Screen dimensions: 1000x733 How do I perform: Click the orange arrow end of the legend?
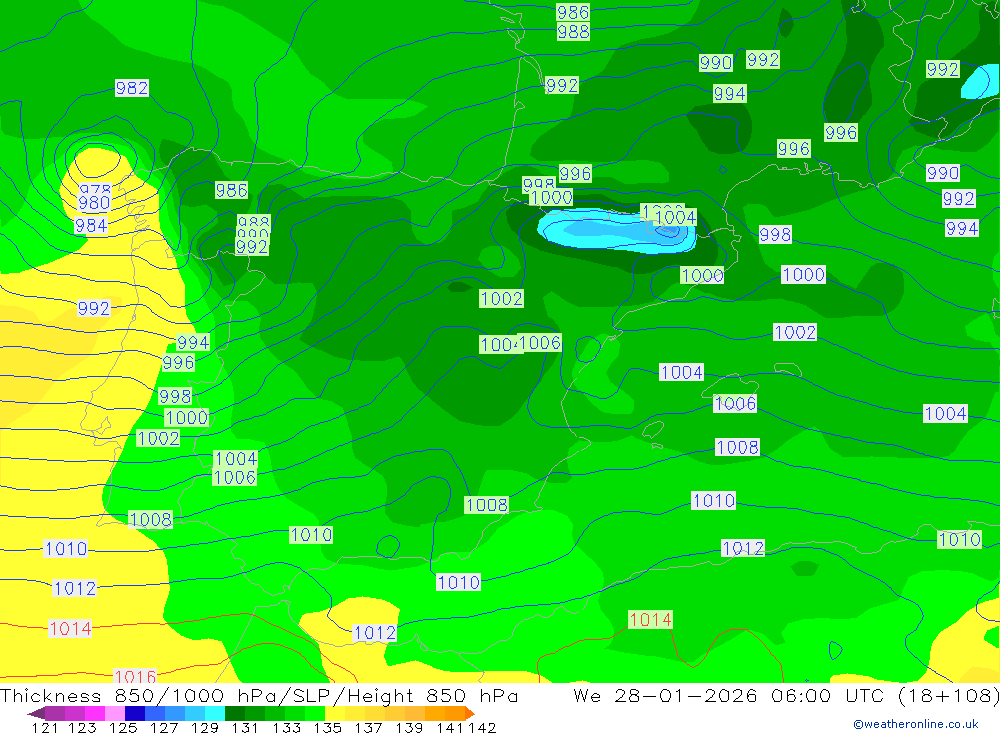point(469,713)
